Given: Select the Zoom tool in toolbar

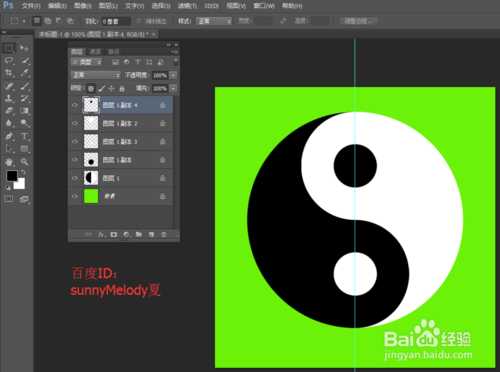Looking at the screenshot, I should coord(25,162).
